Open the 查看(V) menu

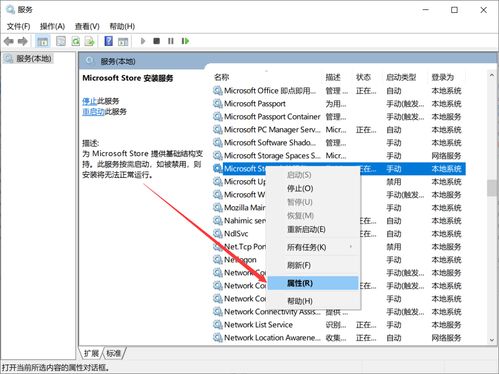coord(87,26)
